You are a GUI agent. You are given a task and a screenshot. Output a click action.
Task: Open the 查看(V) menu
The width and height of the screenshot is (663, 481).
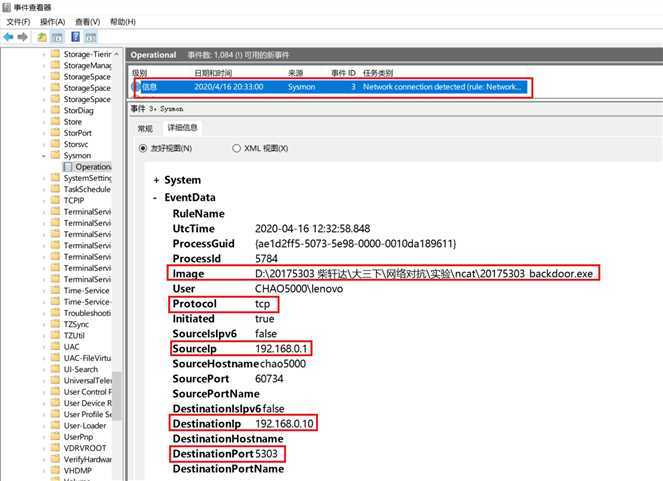88,22
